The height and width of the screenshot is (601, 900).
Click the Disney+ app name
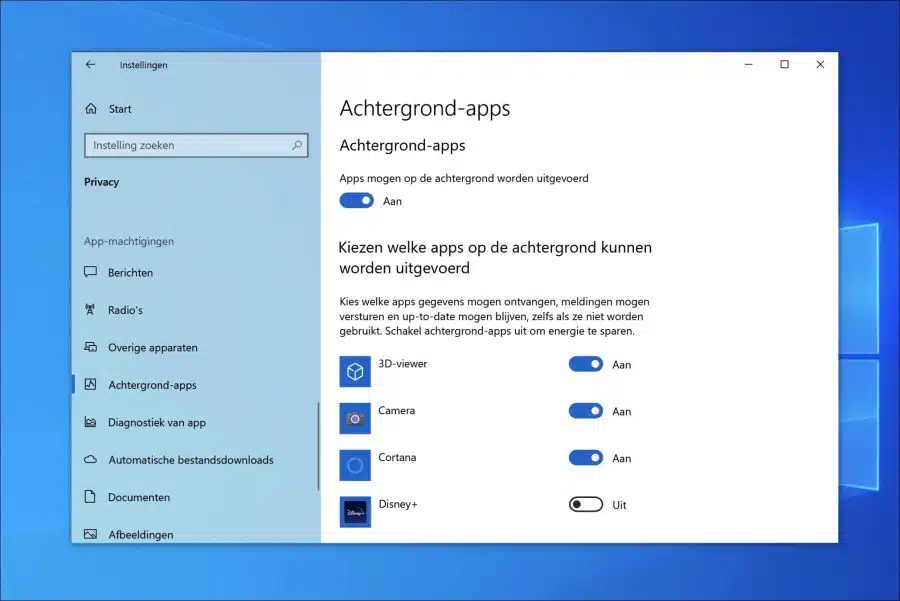[398, 504]
